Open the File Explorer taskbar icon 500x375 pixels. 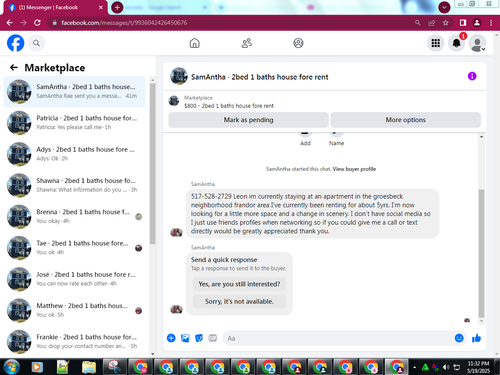tap(89, 367)
